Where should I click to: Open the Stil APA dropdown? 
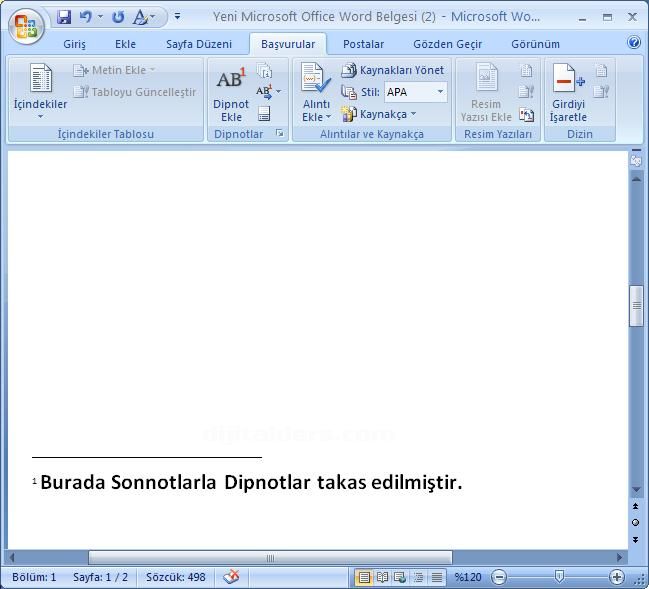point(440,92)
